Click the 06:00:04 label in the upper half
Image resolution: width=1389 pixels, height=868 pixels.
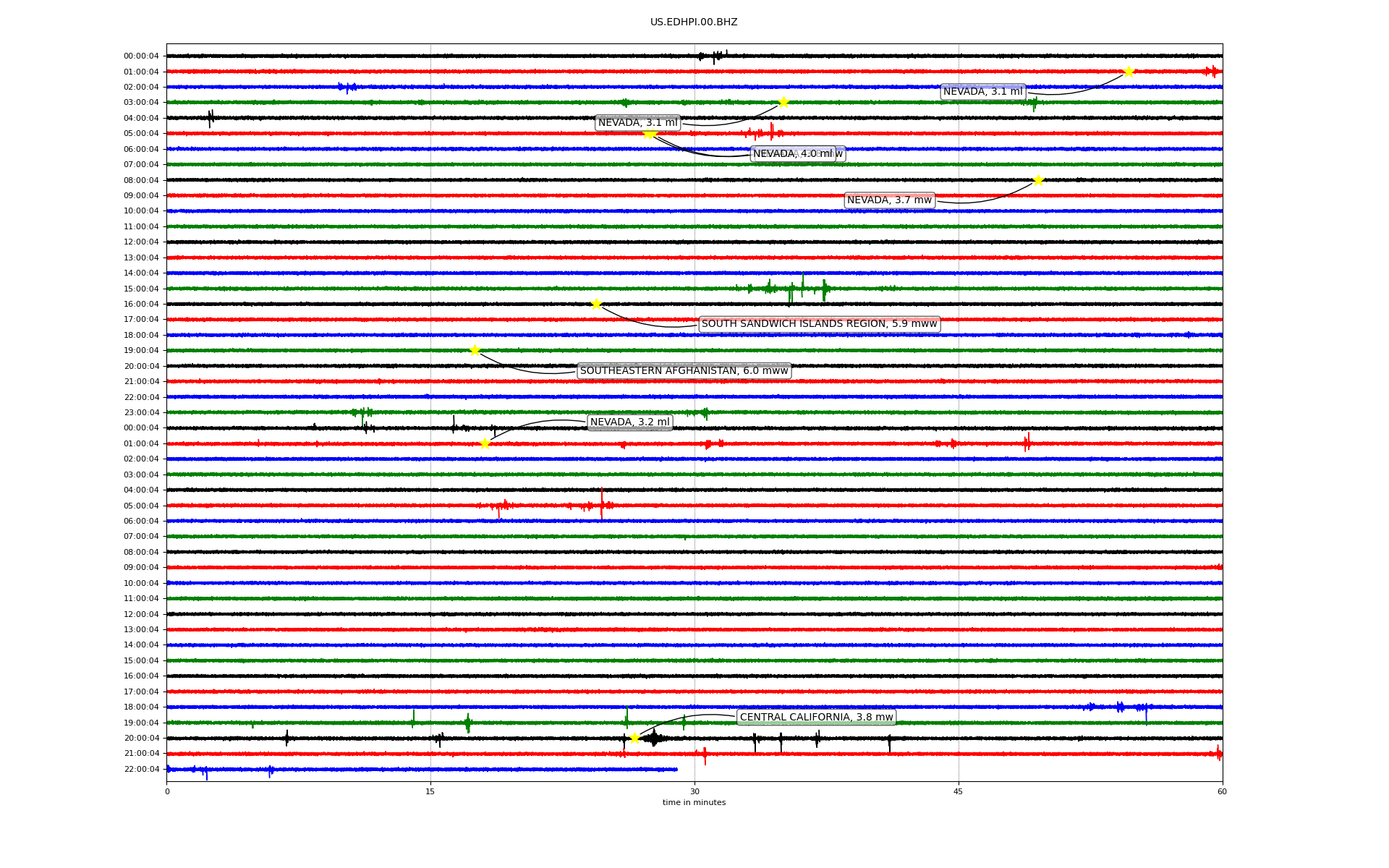click(x=141, y=149)
